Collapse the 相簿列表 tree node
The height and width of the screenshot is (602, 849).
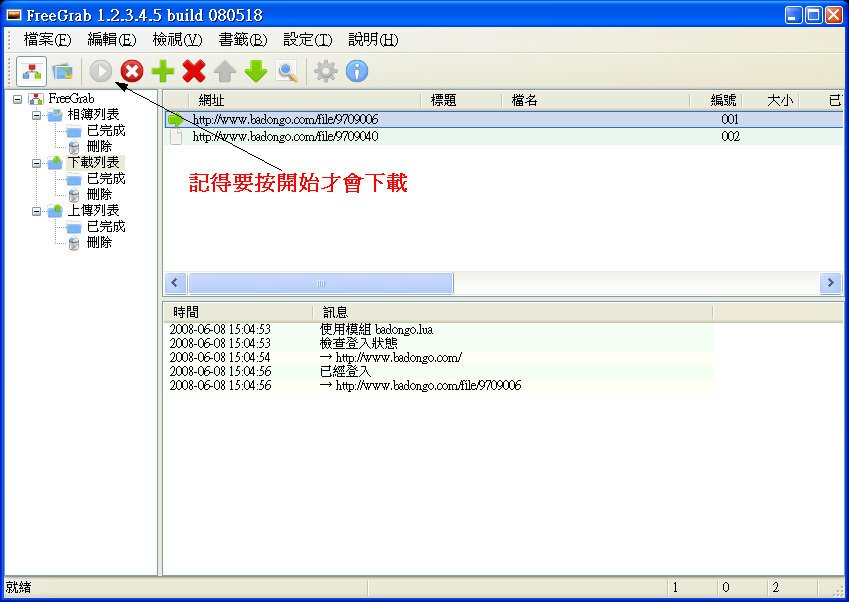[x=36, y=115]
